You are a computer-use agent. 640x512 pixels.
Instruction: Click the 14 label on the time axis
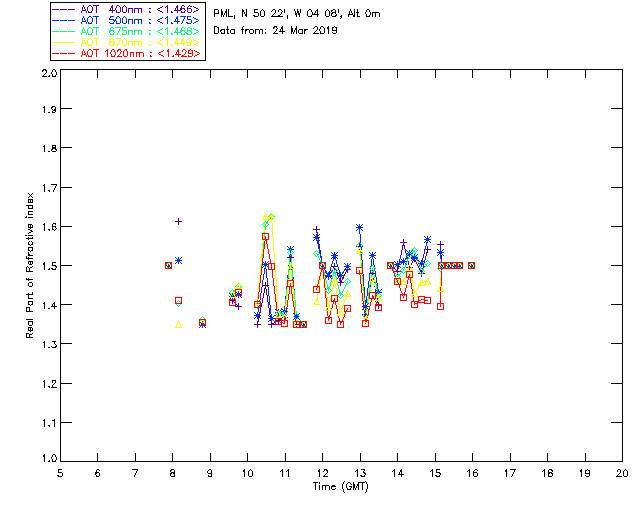coord(398,473)
